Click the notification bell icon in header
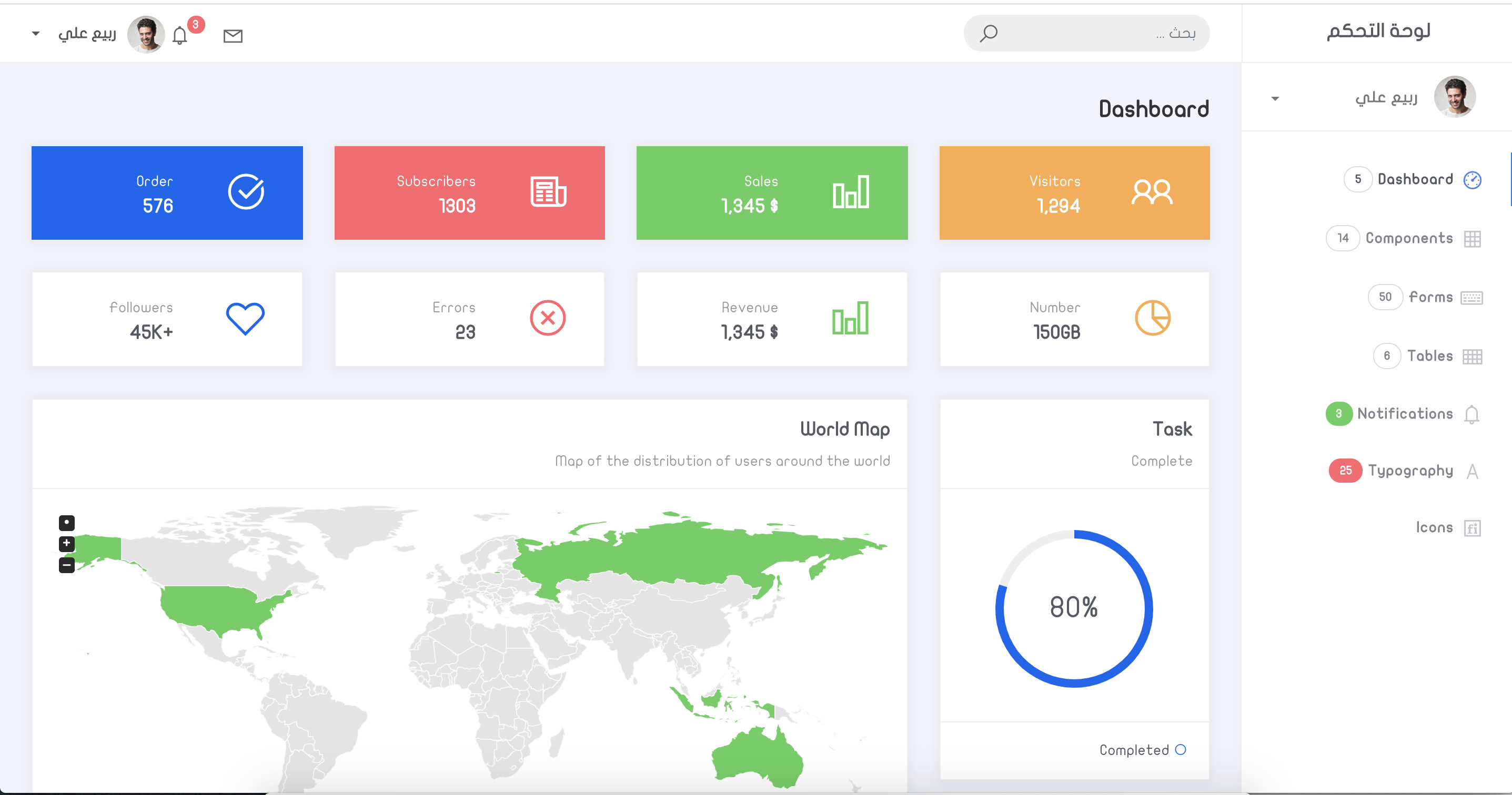 pyautogui.click(x=179, y=36)
